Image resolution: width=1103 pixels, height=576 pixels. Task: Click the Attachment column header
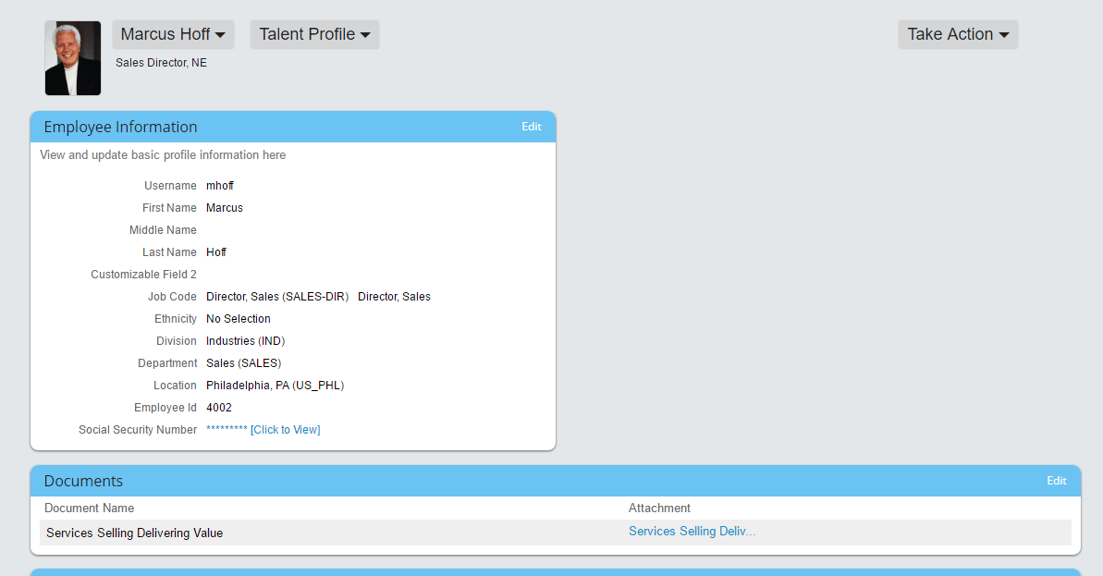coord(659,507)
